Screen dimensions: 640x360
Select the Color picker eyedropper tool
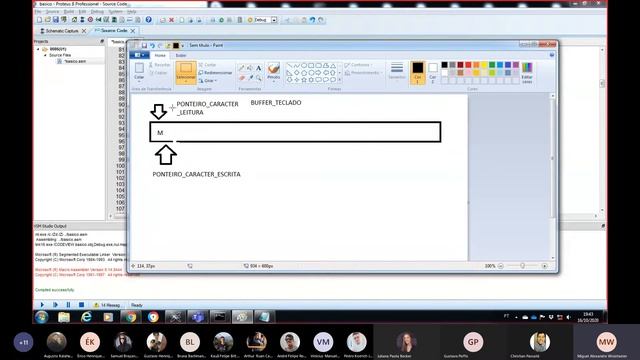point(250,77)
